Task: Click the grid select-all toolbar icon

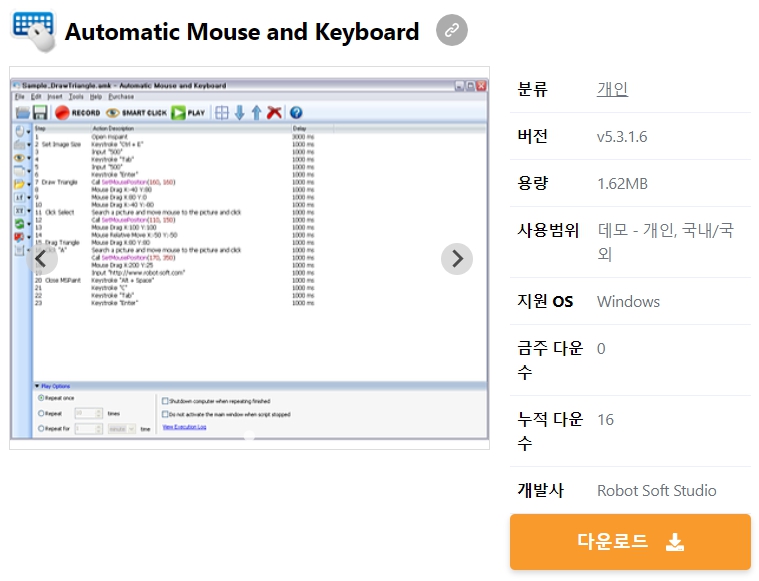Action: pos(222,113)
